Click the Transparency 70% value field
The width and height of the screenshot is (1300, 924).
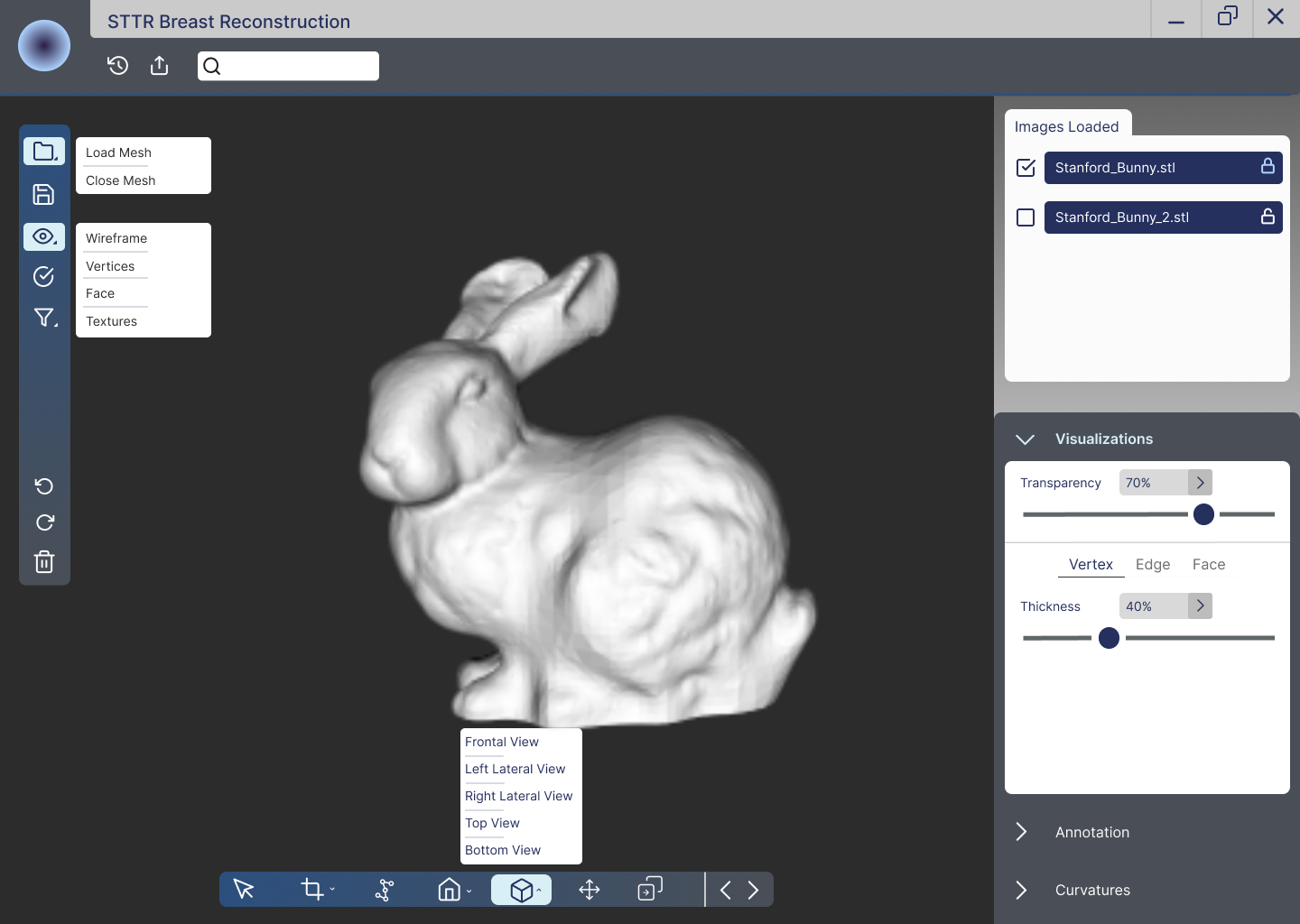tap(1154, 483)
